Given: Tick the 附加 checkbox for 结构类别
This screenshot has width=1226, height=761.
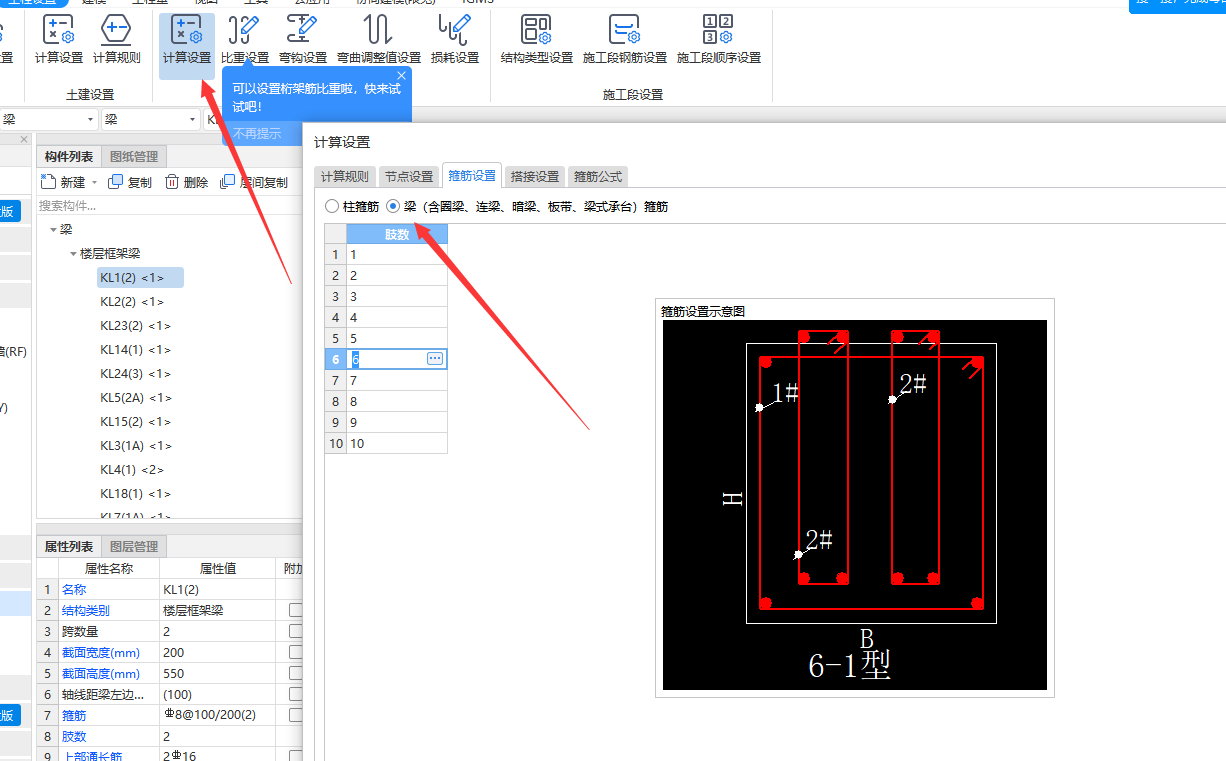Looking at the screenshot, I should [x=296, y=610].
